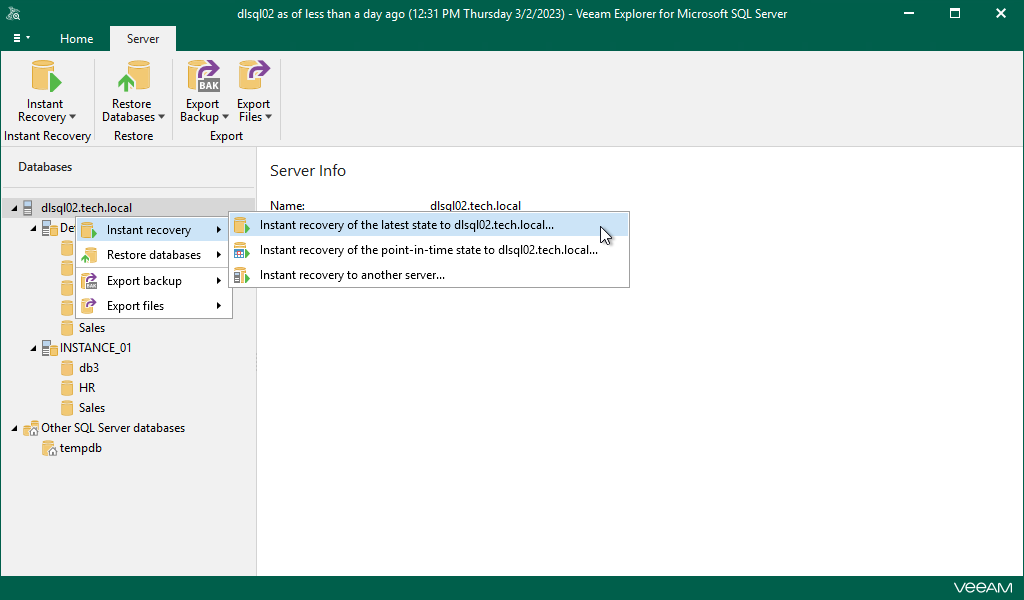
Task: Choose Export files in the context menu
Action: tap(154, 306)
